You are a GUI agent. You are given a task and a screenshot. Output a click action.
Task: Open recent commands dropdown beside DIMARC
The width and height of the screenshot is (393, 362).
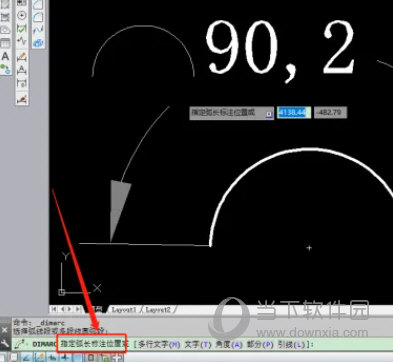[21, 344]
